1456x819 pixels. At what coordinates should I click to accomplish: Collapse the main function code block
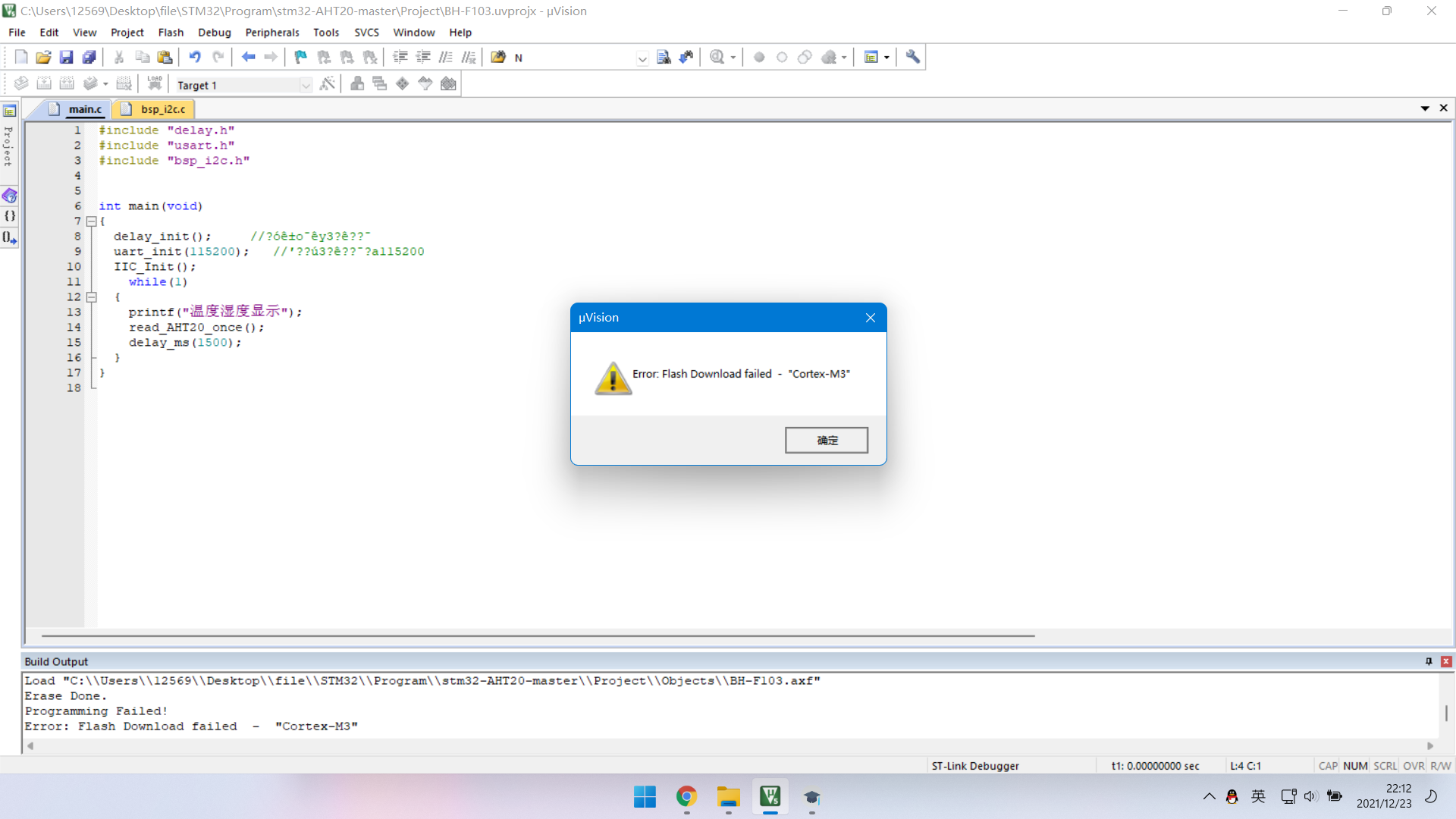pyautogui.click(x=91, y=221)
